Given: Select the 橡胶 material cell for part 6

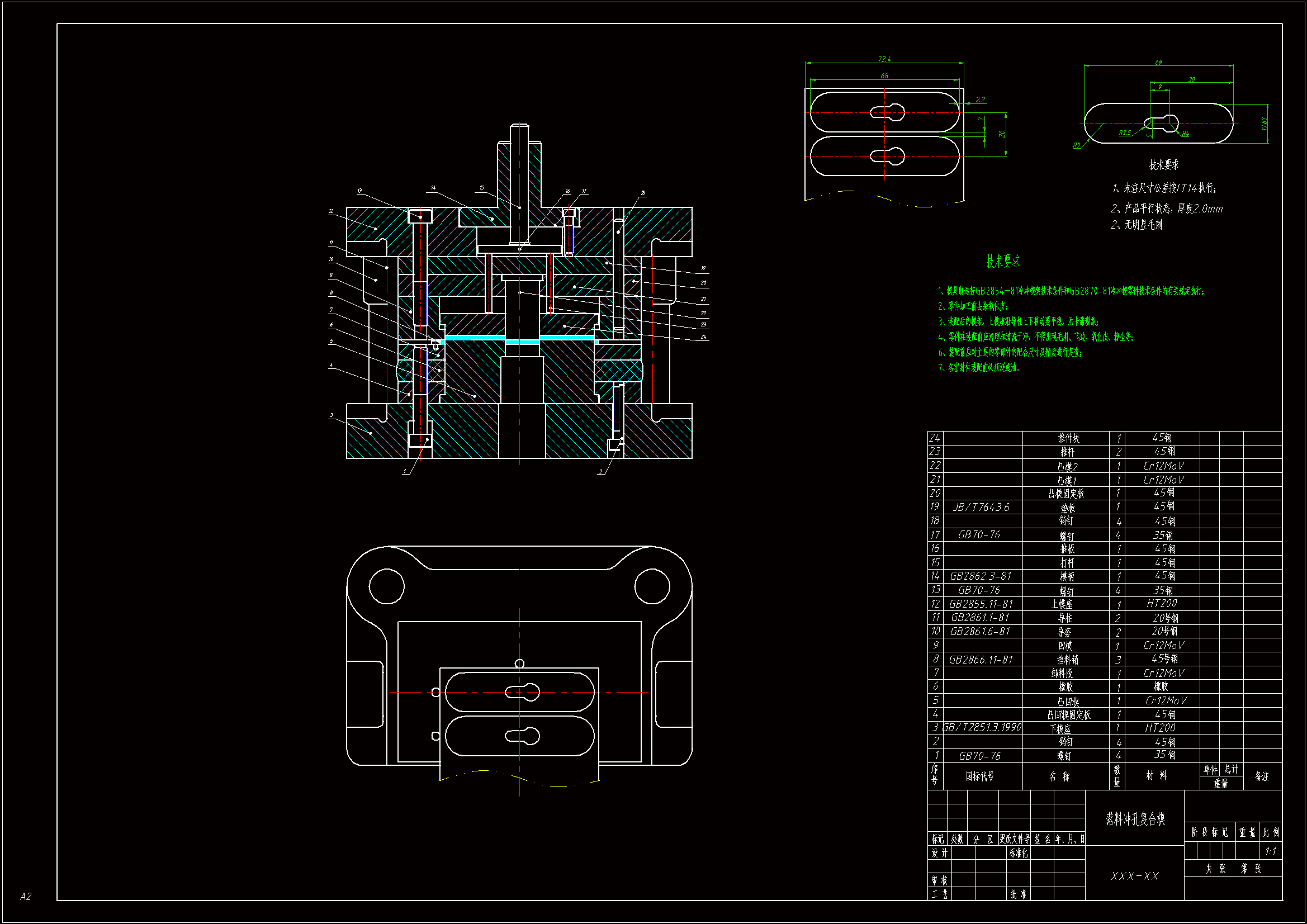Looking at the screenshot, I should [1161, 686].
